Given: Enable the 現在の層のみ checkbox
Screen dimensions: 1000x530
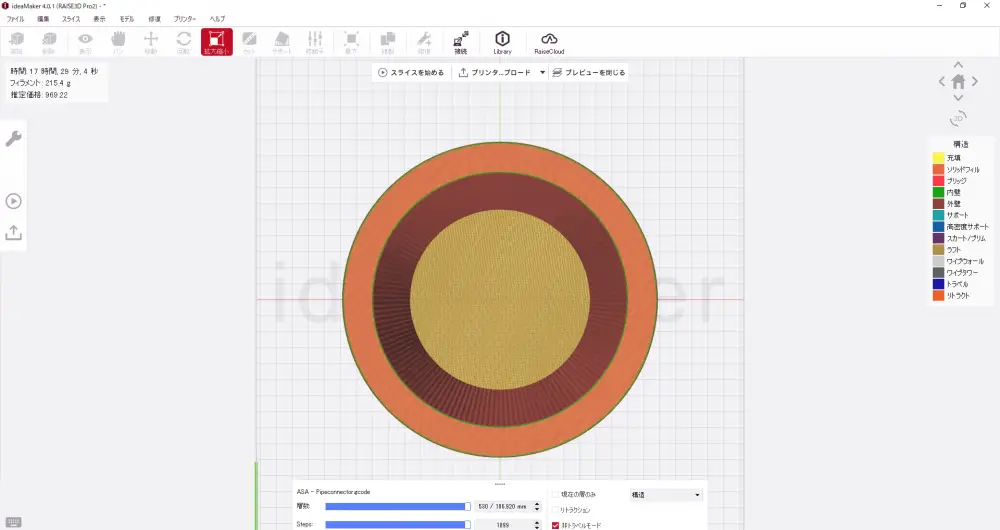Looking at the screenshot, I should [557, 494].
